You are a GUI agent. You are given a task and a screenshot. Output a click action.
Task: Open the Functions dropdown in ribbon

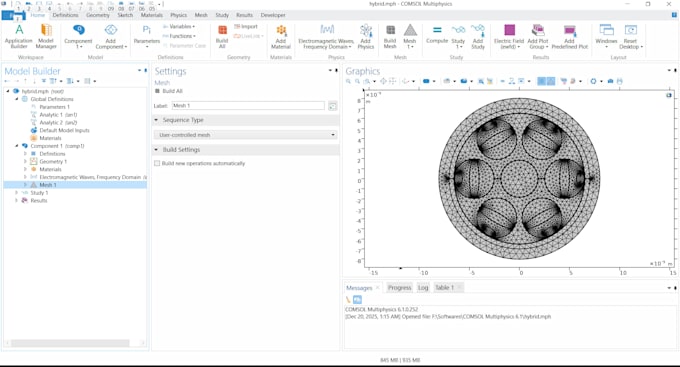tap(179, 36)
